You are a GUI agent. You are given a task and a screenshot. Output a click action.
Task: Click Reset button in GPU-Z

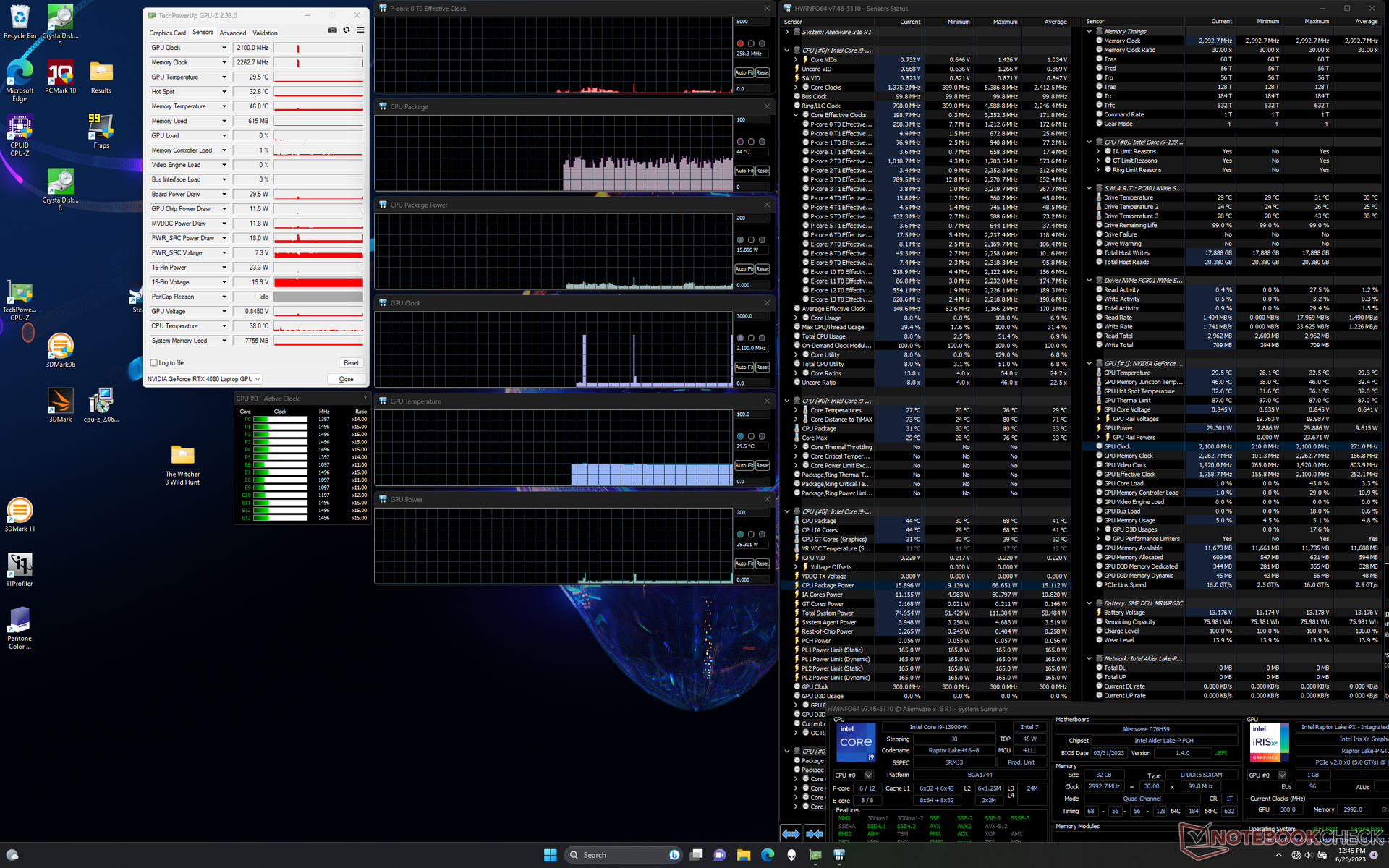pos(351,363)
